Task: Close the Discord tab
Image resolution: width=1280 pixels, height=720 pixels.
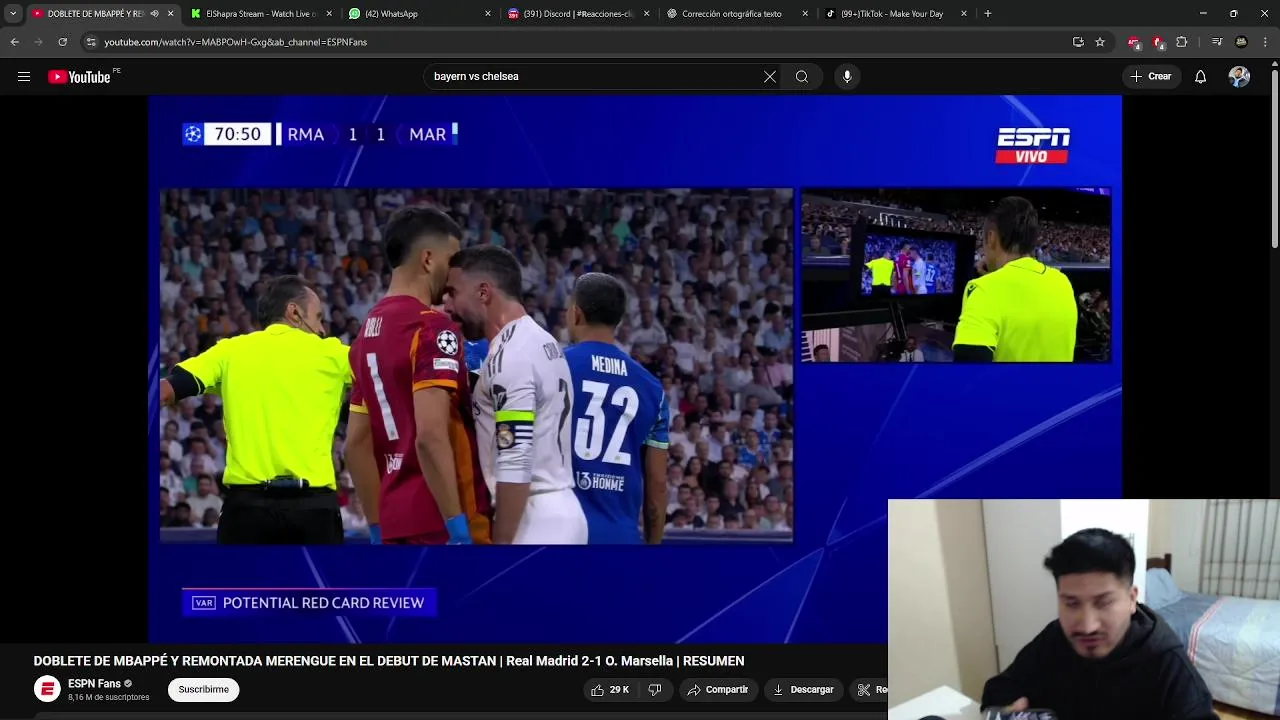Action: 647,14
